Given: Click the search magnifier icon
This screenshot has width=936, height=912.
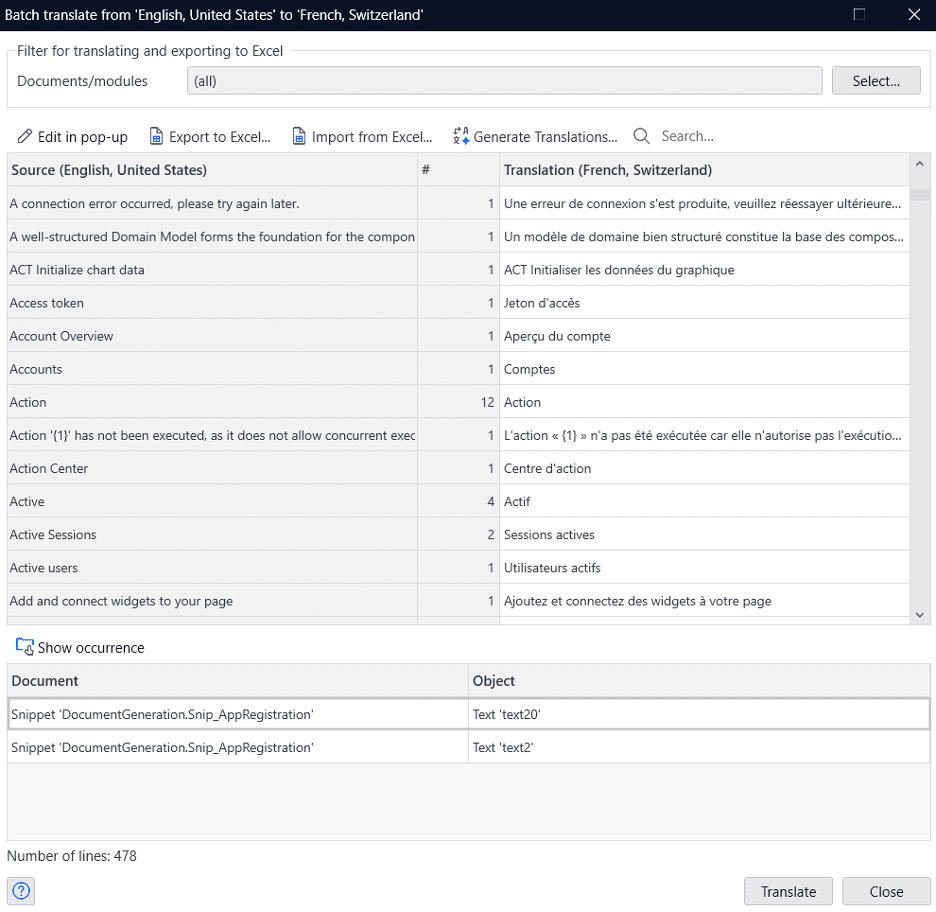Looking at the screenshot, I should [x=642, y=136].
